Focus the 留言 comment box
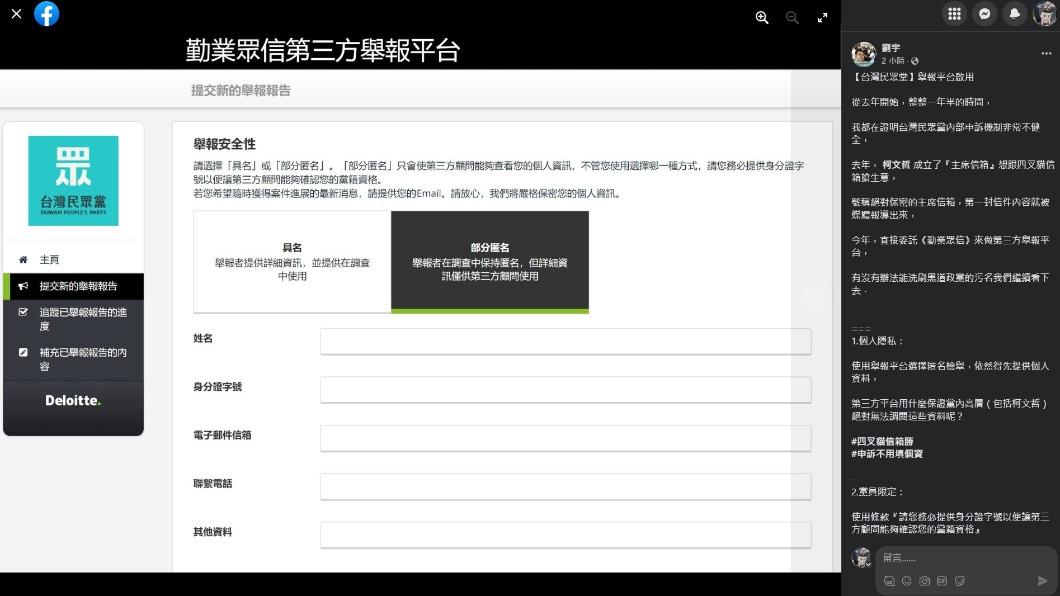Viewport: 1060px width, 596px height. pyautogui.click(x=967, y=558)
